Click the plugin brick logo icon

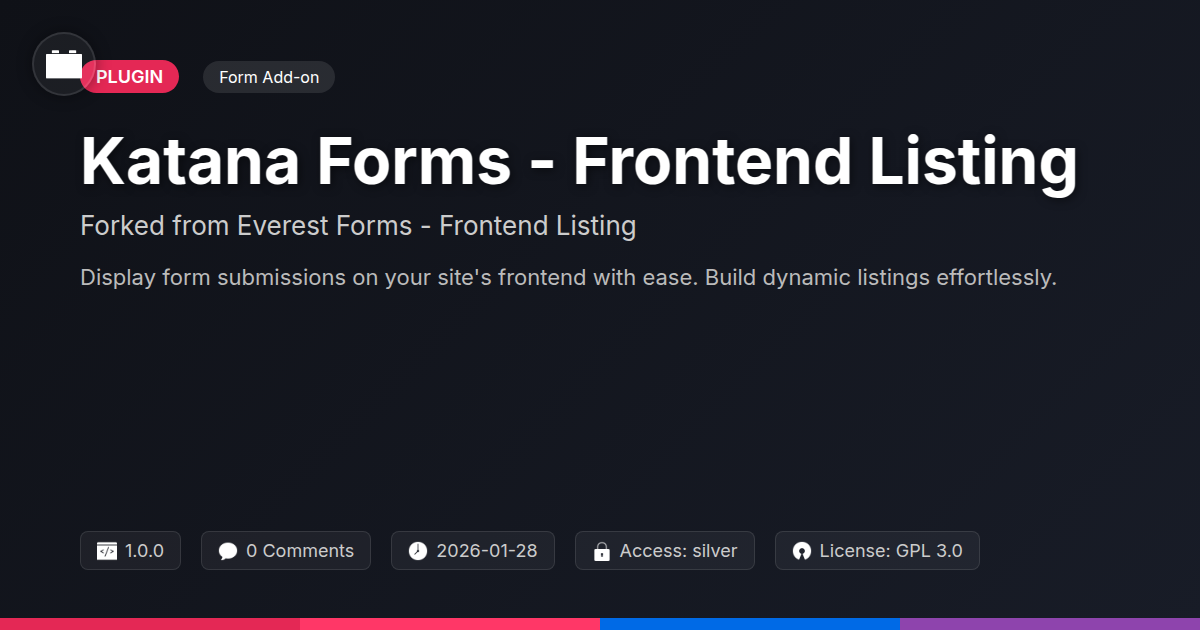coord(64,65)
